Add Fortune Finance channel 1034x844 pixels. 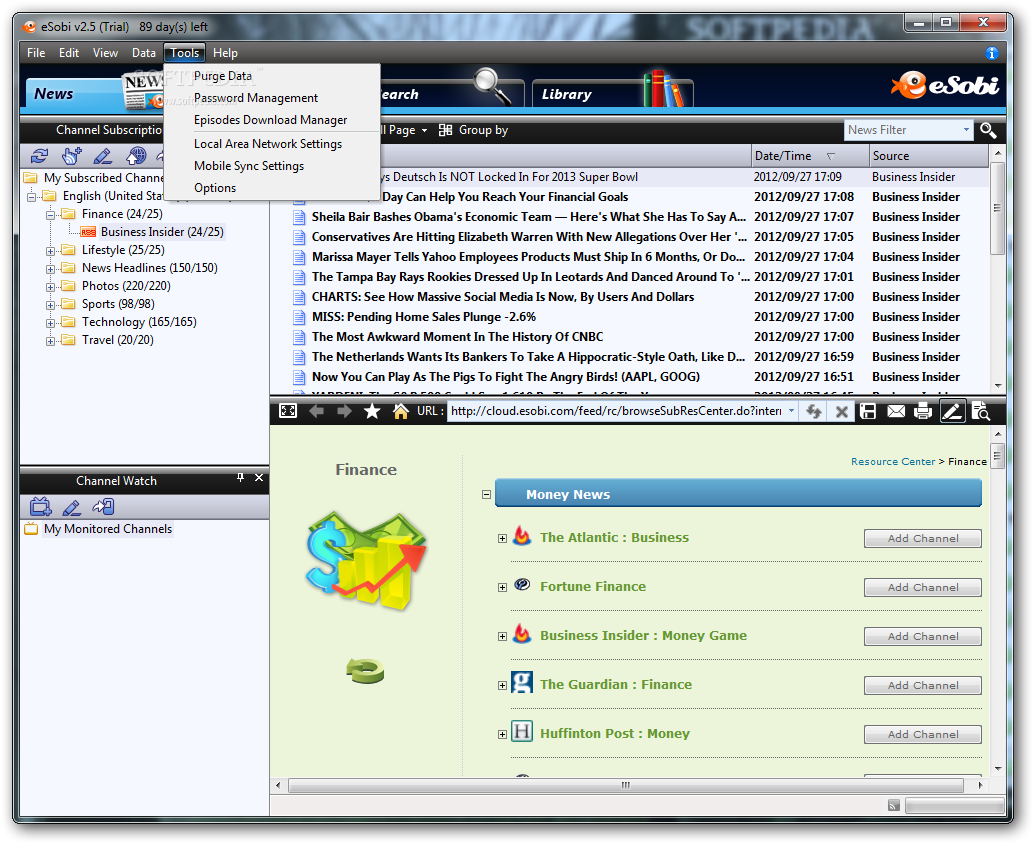[923, 588]
